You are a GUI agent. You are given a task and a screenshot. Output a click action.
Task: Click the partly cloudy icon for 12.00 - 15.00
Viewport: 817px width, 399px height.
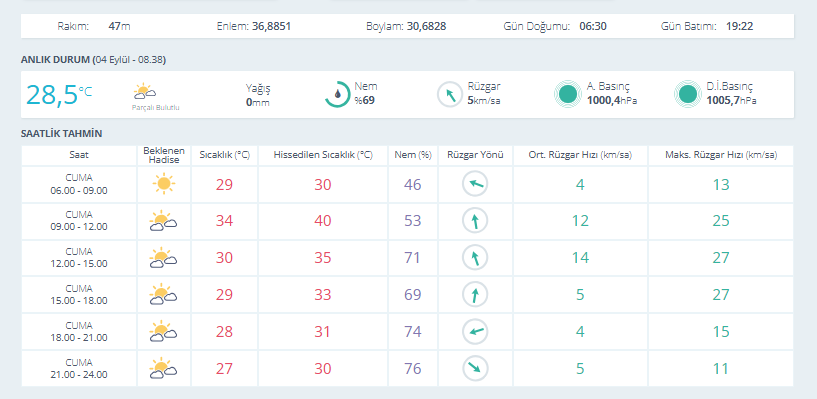[x=163, y=258]
